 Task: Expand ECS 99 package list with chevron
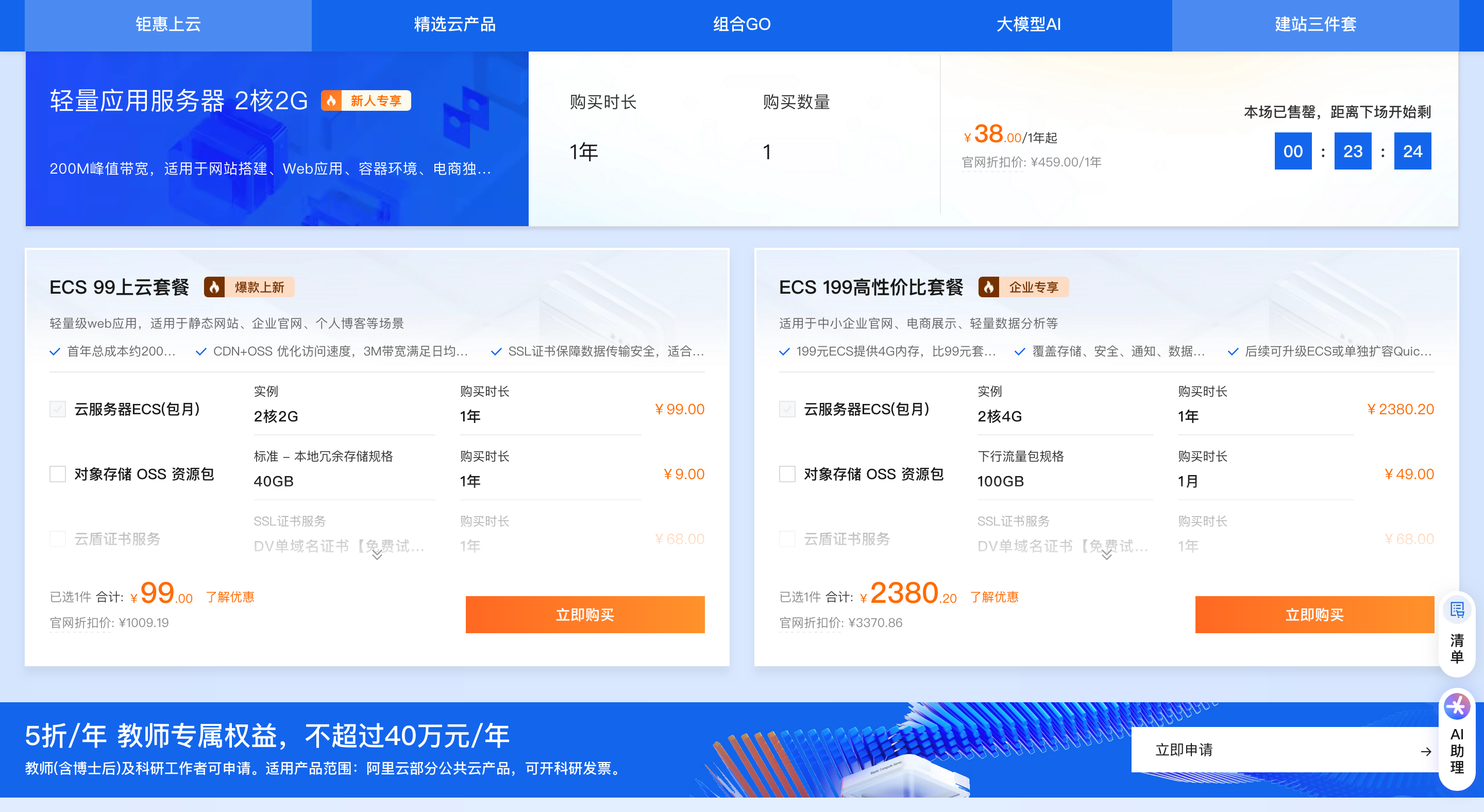coord(377,555)
